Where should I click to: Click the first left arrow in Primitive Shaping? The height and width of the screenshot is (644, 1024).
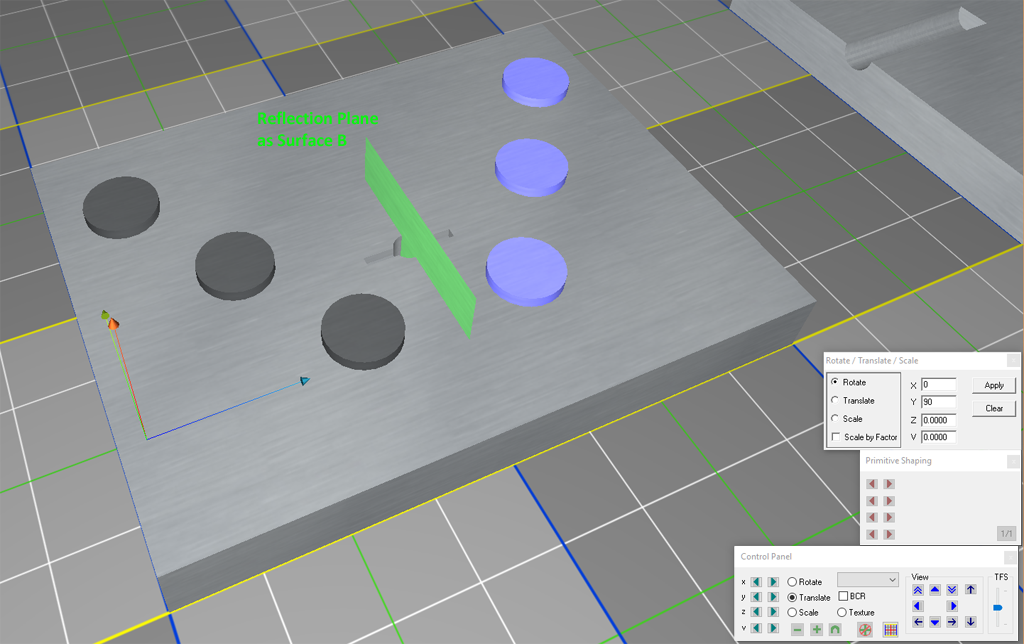tap(872, 484)
